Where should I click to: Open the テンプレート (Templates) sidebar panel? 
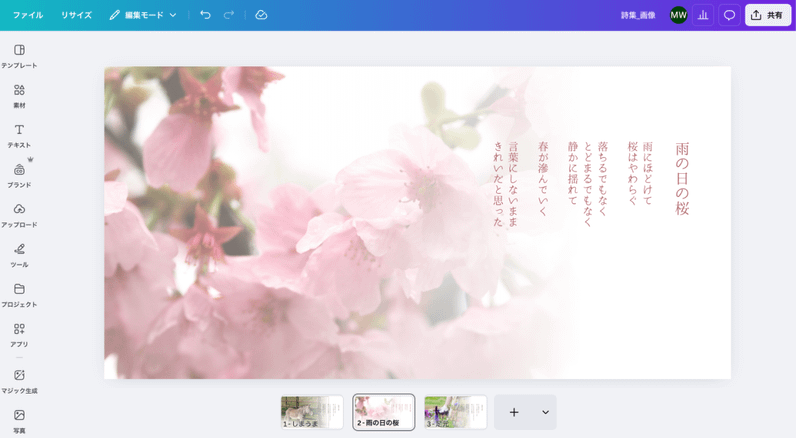pyautogui.click(x=19, y=56)
